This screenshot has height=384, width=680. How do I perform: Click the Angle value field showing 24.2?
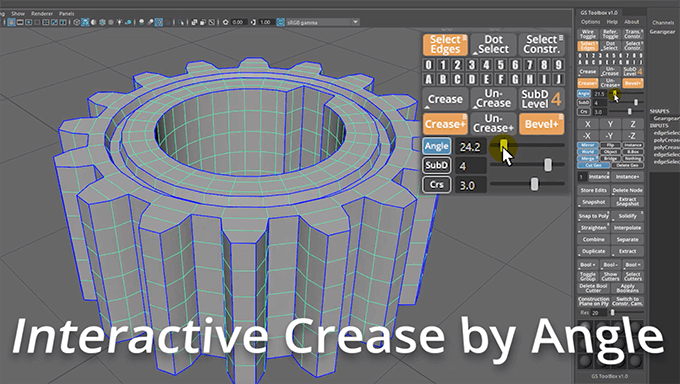point(470,147)
